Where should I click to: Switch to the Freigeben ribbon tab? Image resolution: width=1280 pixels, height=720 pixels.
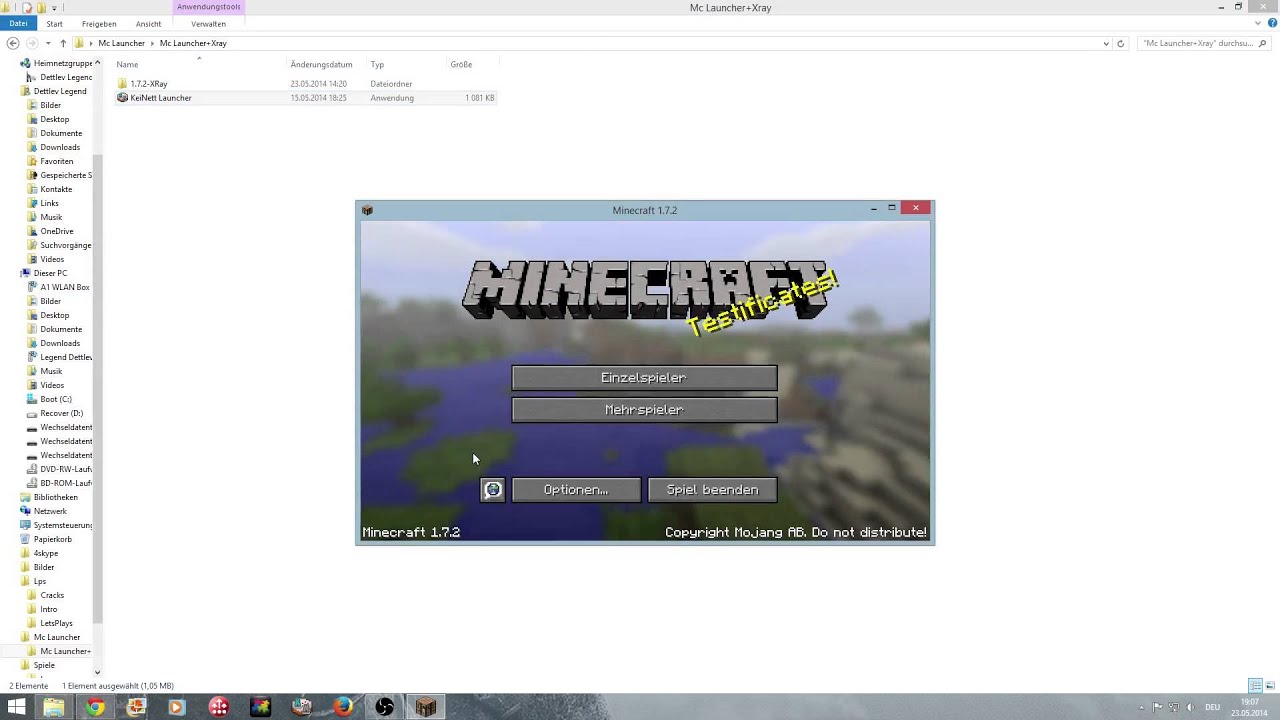99,24
